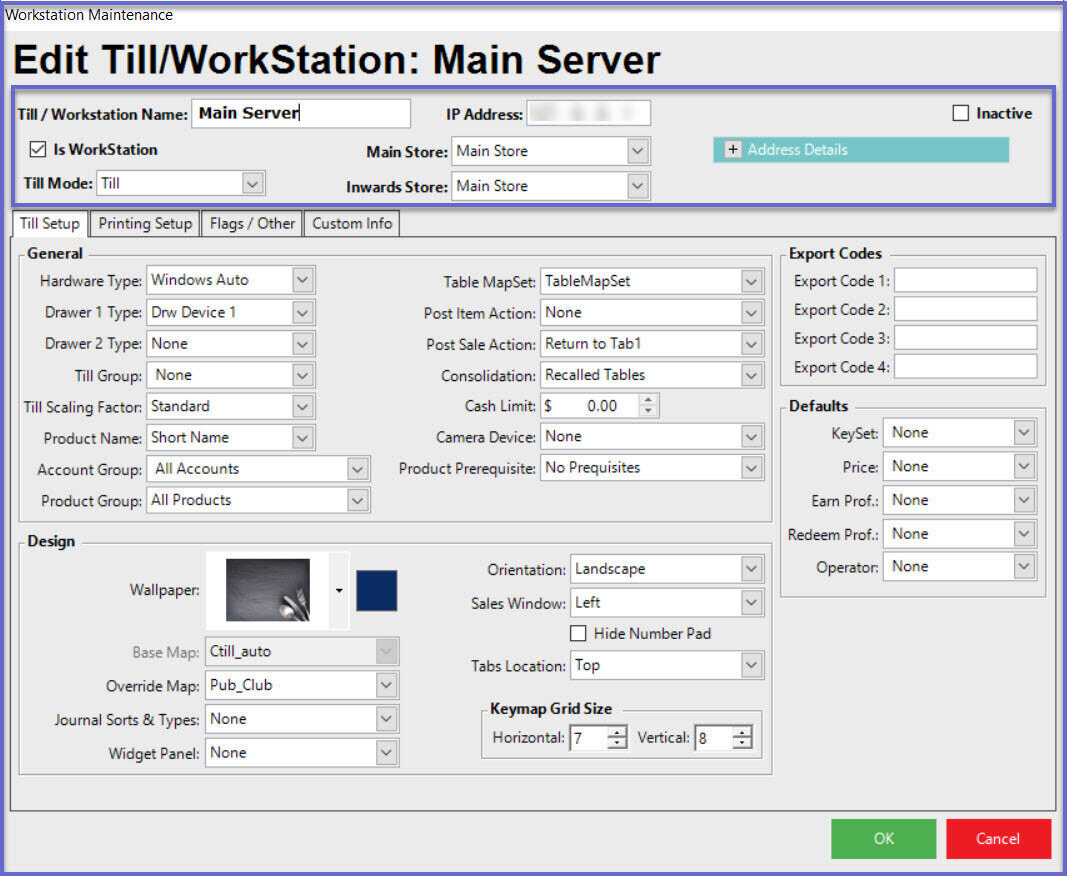Expand the Post Sale Action dropdown
This screenshot has width=1067, height=876.
[752, 344]
